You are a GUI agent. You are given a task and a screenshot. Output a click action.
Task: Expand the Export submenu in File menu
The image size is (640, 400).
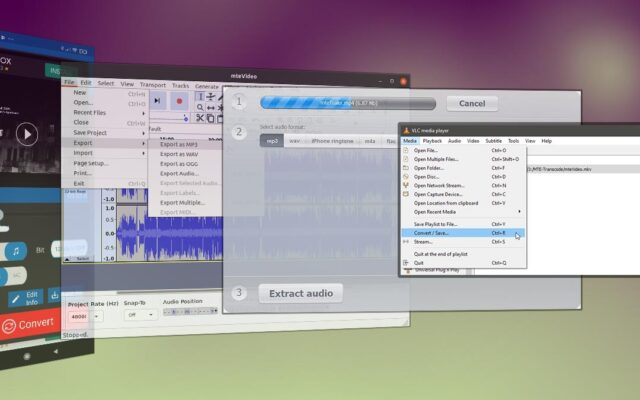click(x=104, y=143)
